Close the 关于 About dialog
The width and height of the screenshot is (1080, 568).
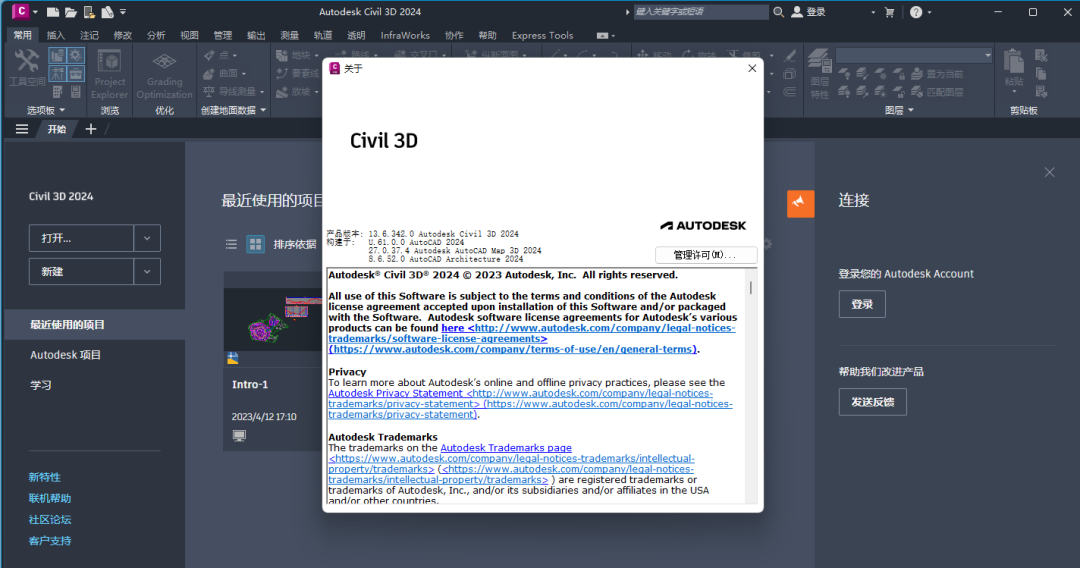(x=752, y=68)
